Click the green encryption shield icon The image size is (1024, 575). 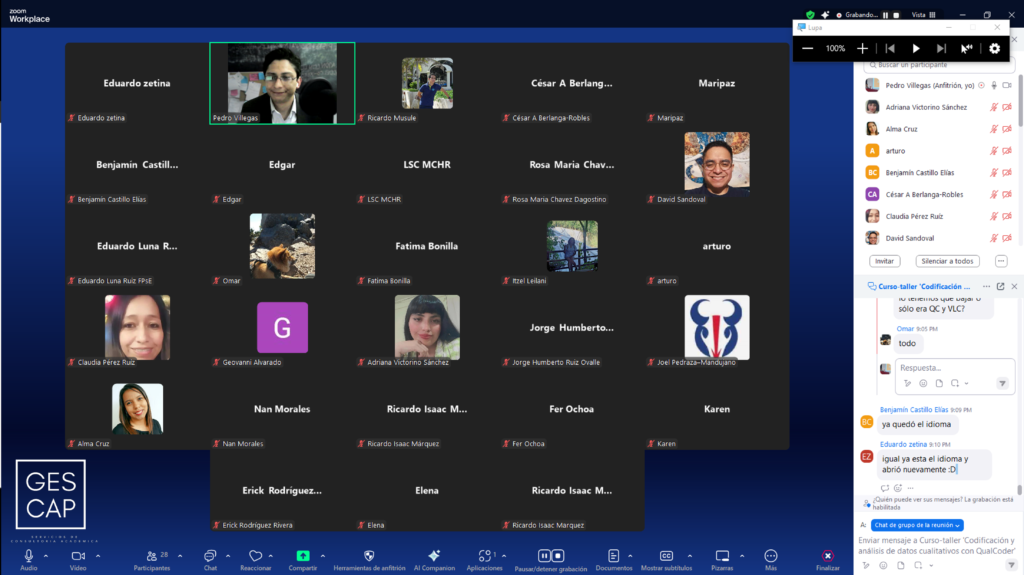(810, 14)
